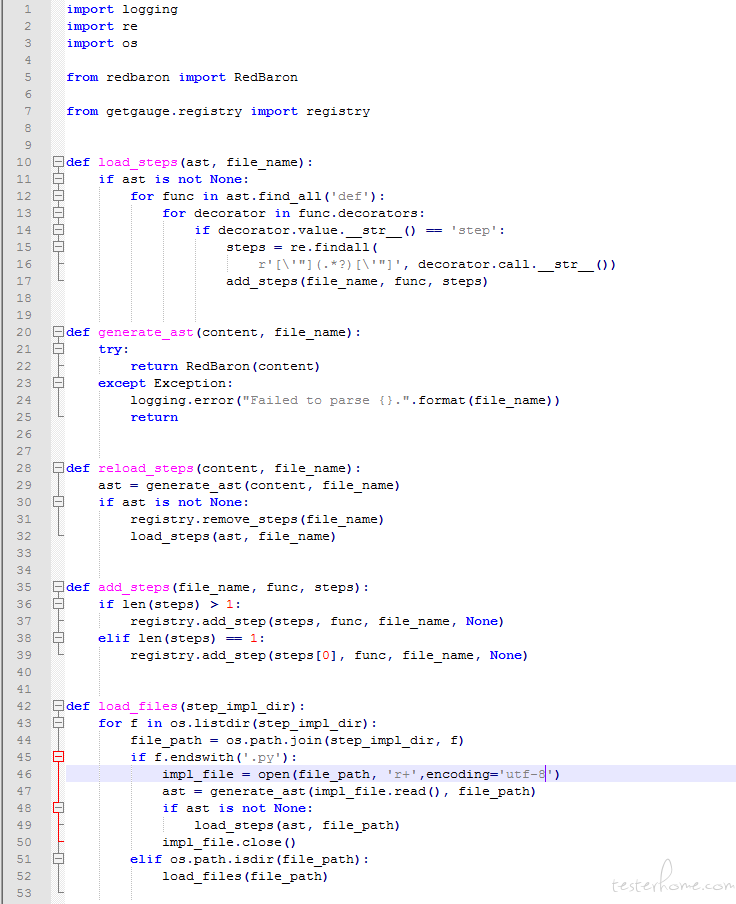
Task: Click 'registry.remove_steps(file_name)' on line 31
Action: [x=257, y=519]
